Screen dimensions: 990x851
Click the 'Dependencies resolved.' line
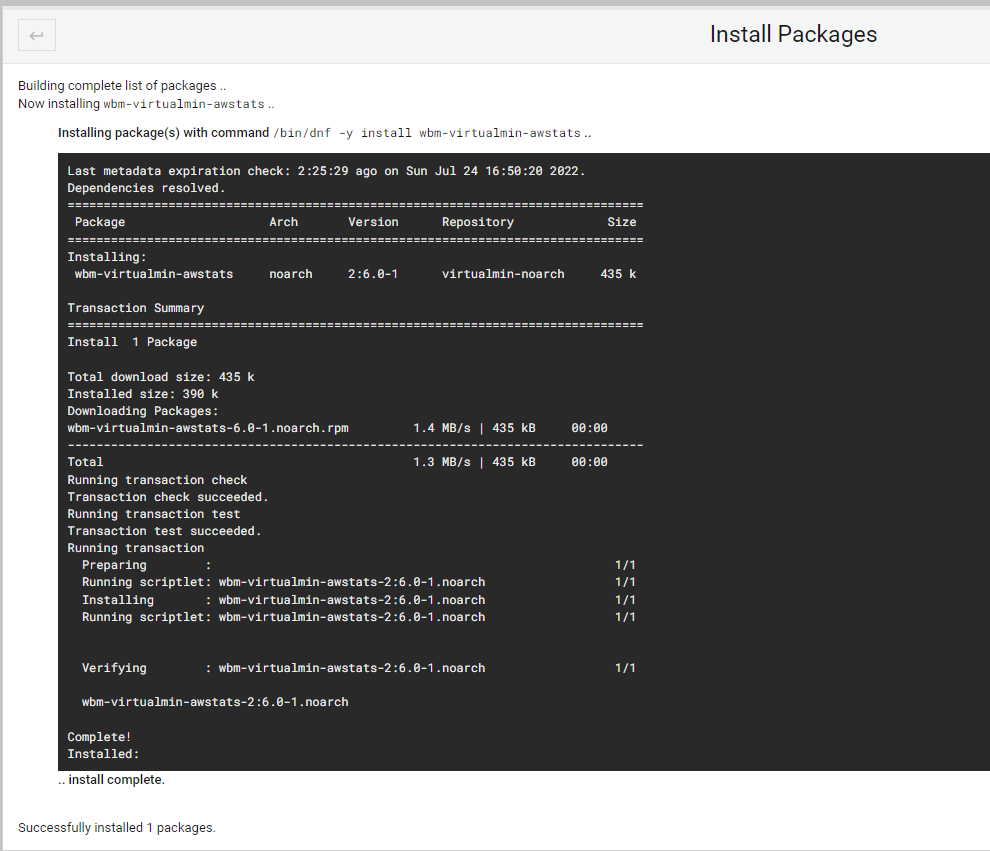(146, 188)
